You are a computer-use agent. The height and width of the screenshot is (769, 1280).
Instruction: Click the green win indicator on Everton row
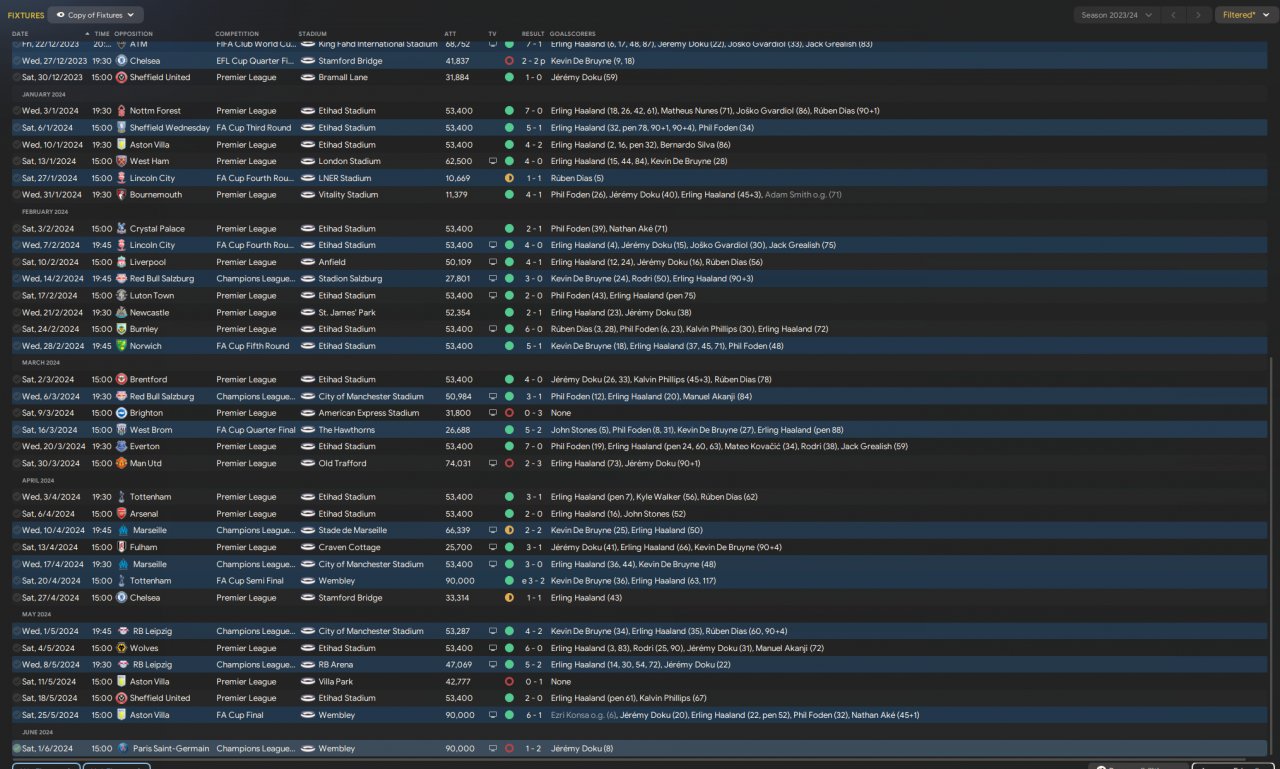(509, 447)
